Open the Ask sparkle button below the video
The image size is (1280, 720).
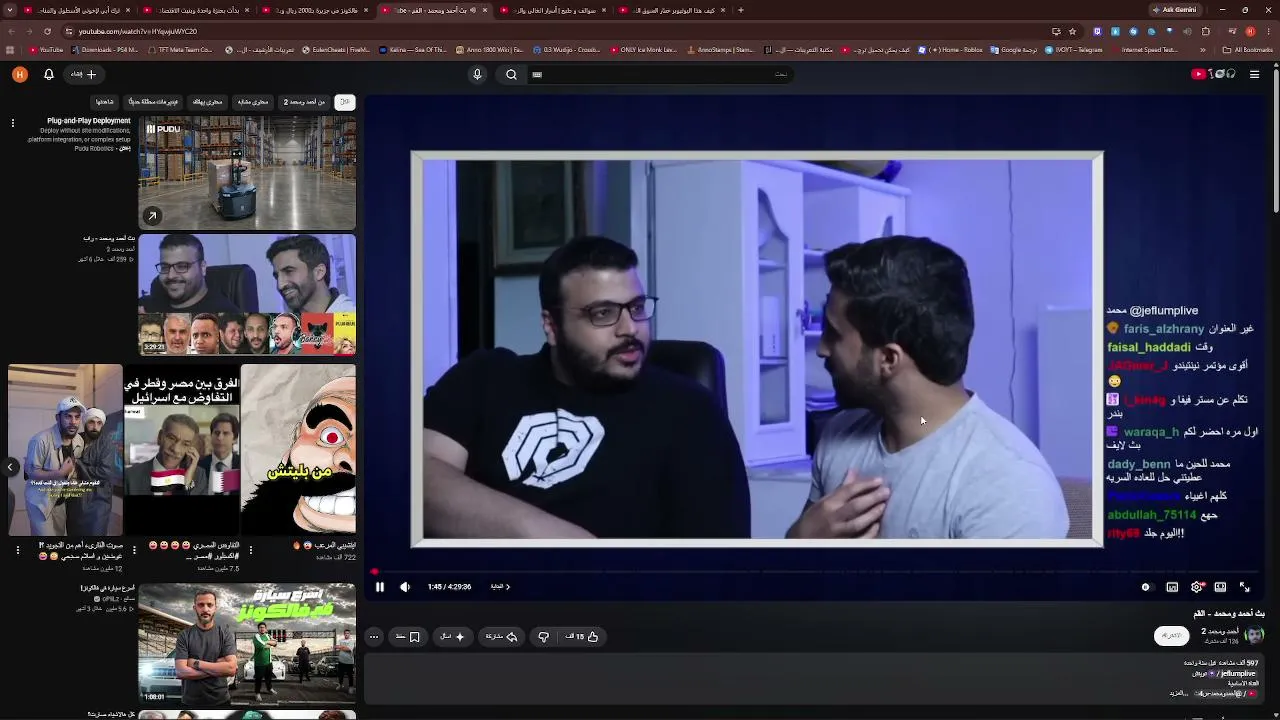point(453,636)
